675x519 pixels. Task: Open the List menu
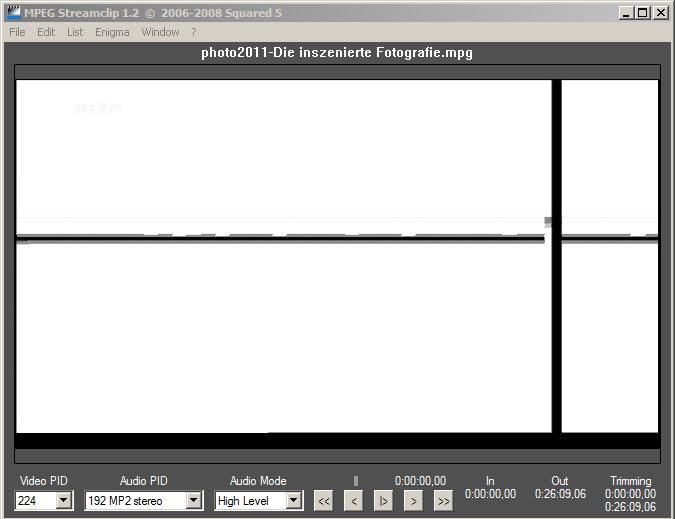(x=75, y=32)
